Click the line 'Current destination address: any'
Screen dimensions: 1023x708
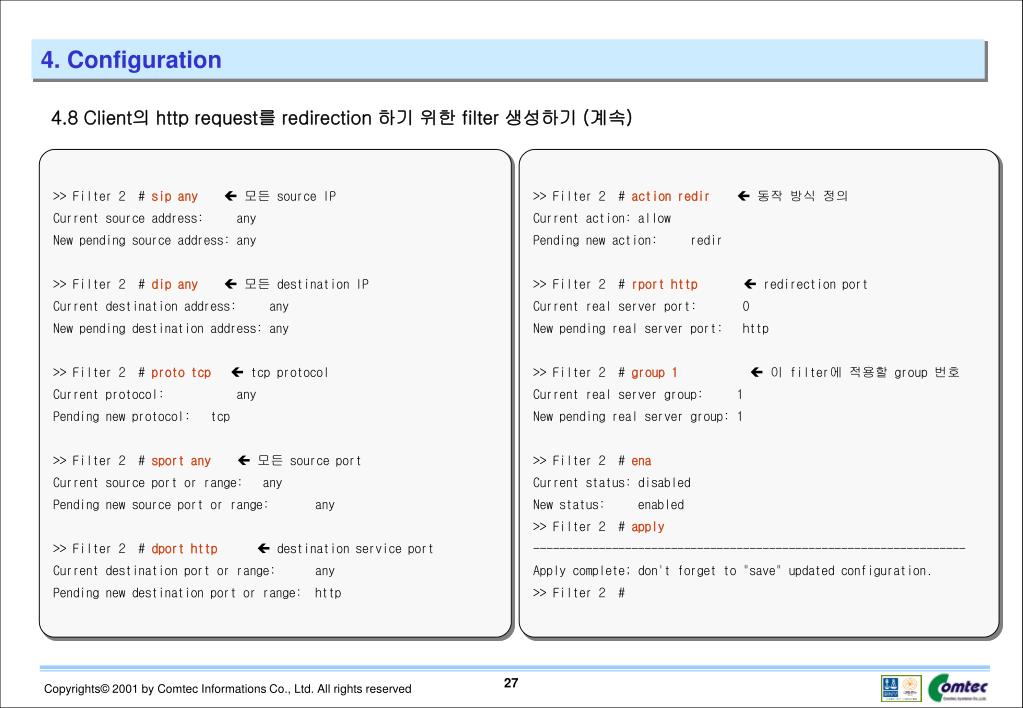(171, 307)
